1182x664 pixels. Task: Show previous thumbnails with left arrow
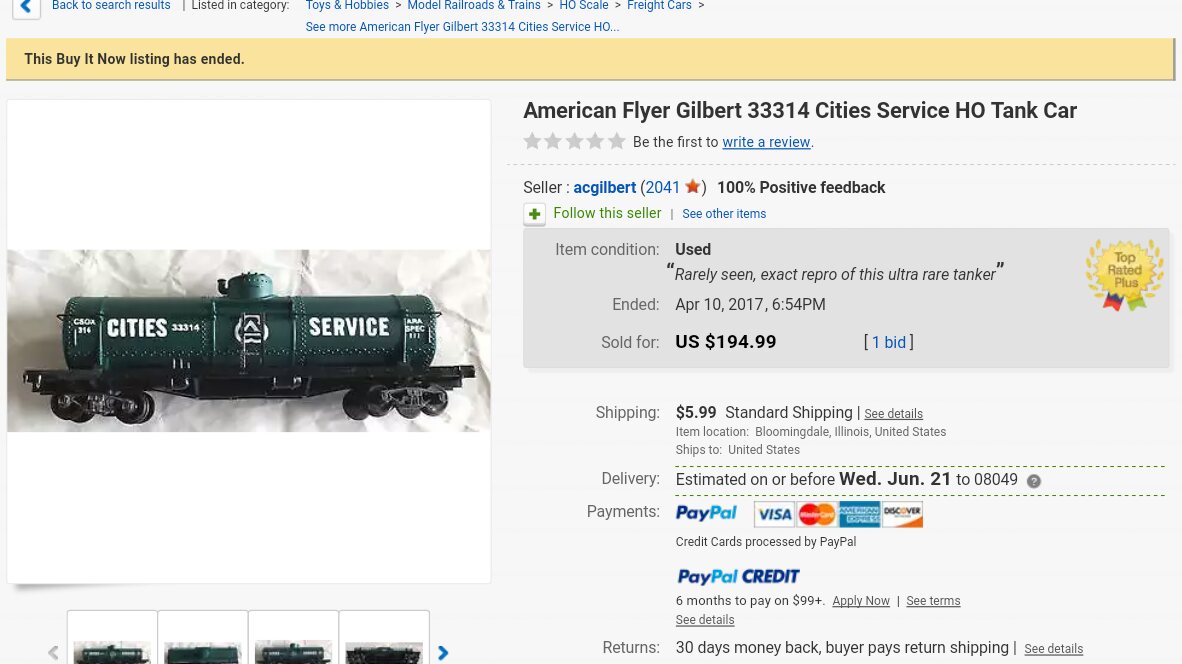tap(53, 653)
